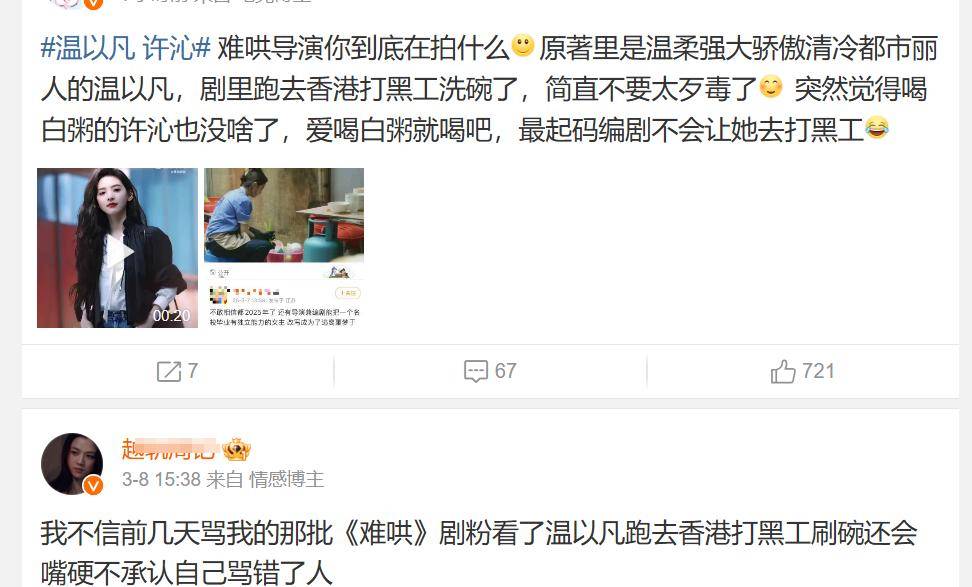Image resolution: width=972 pixels, height=587 pixels.
Task: Open the dishwashing scene image thumbnail
Action: pos(284,248)
